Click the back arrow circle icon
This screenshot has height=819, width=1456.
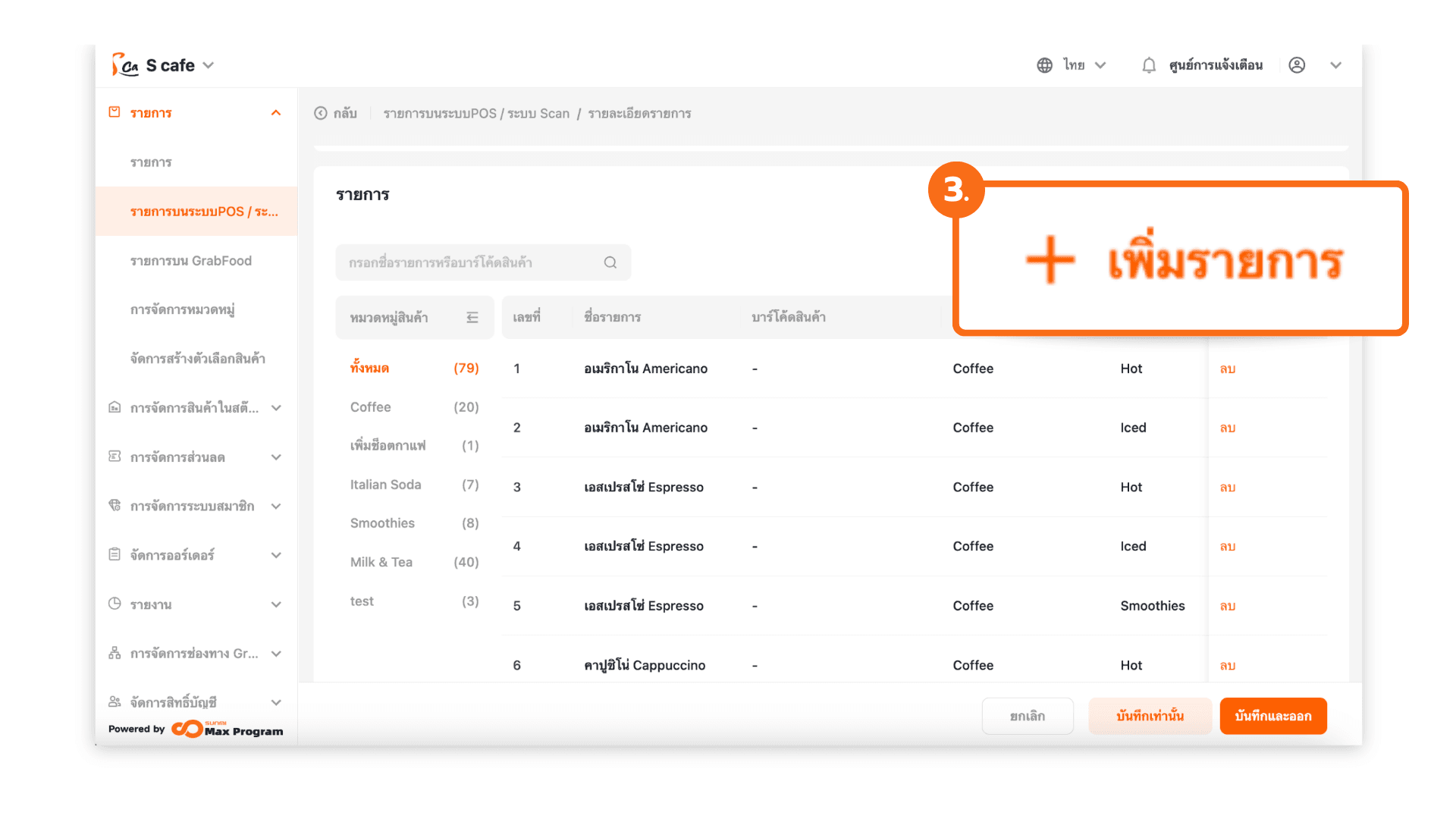(321, 113)
